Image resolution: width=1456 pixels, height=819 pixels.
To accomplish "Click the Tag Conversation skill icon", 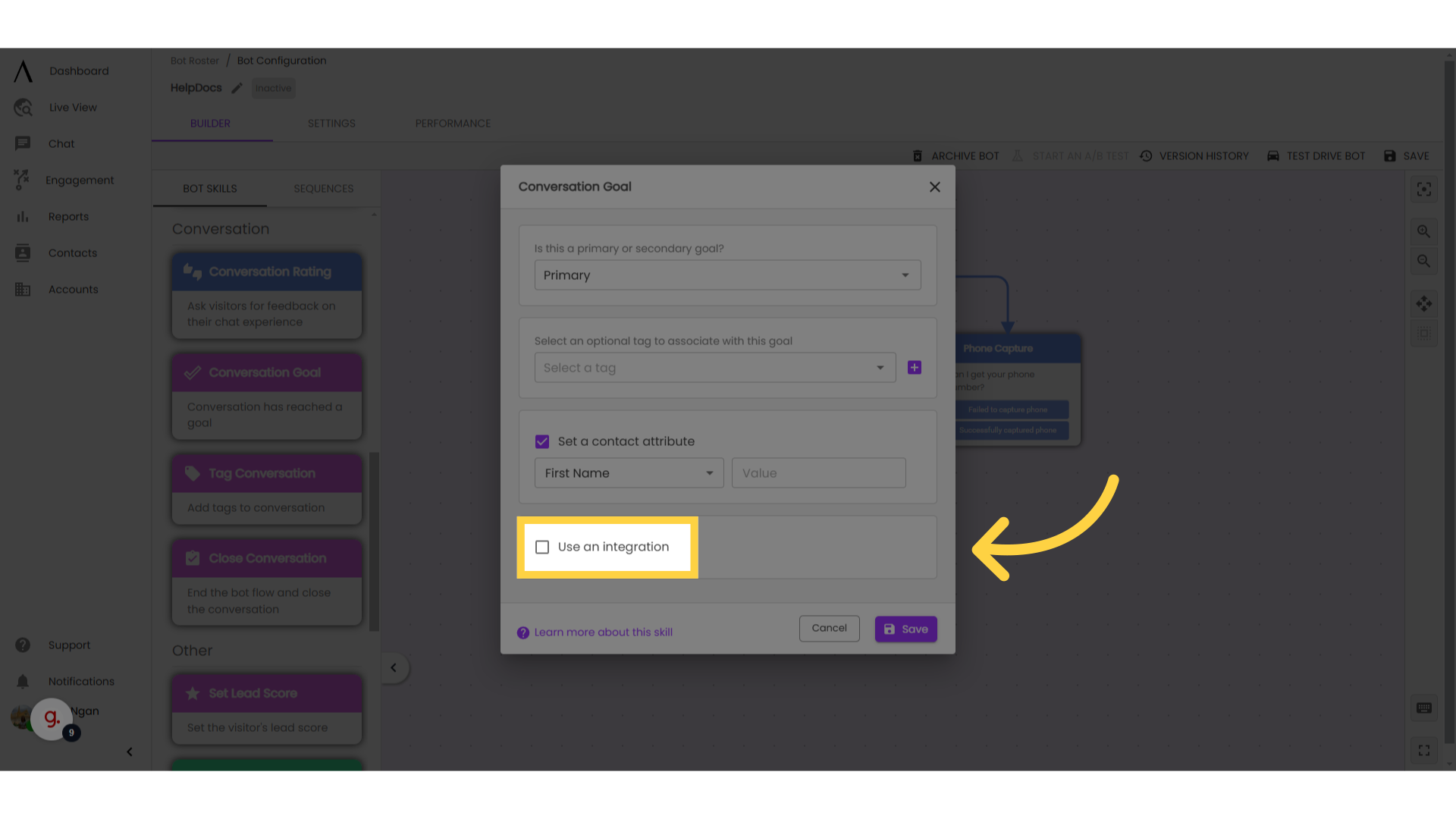I will (x=193, y=473).
